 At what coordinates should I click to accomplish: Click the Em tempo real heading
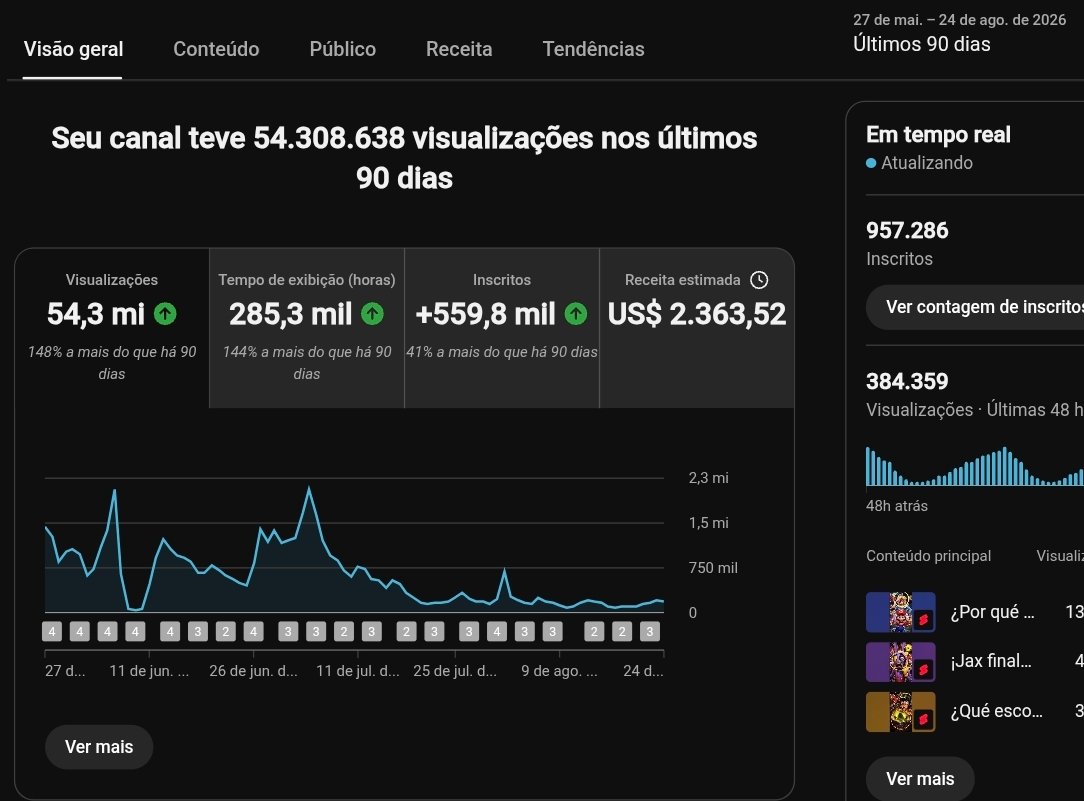[x=938, y=135]
